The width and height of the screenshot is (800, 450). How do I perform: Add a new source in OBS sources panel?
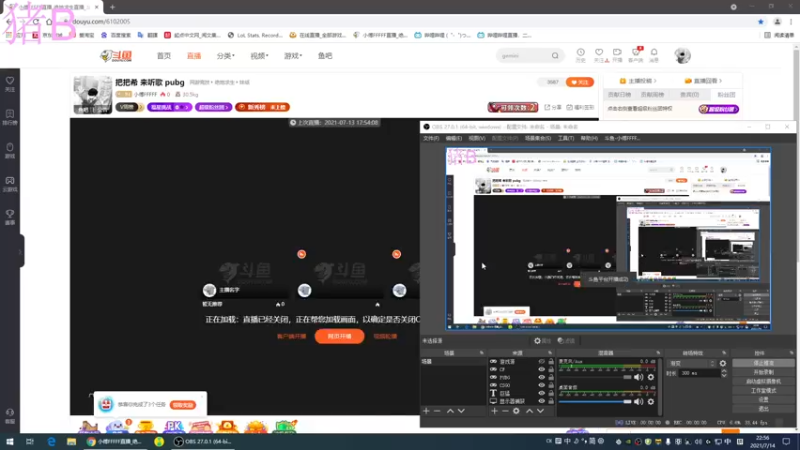(x=494, y=411)
